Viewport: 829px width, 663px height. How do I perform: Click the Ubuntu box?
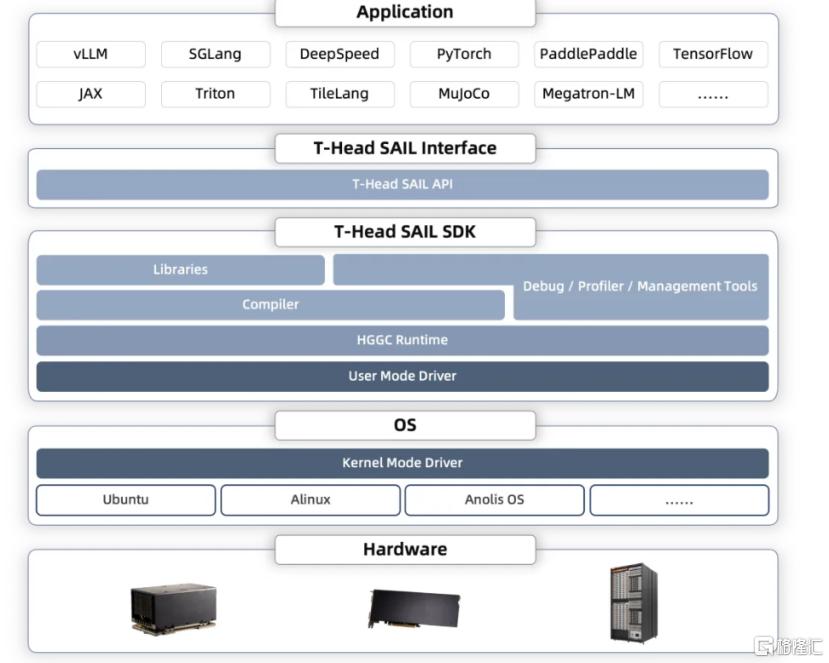point(126,500)
